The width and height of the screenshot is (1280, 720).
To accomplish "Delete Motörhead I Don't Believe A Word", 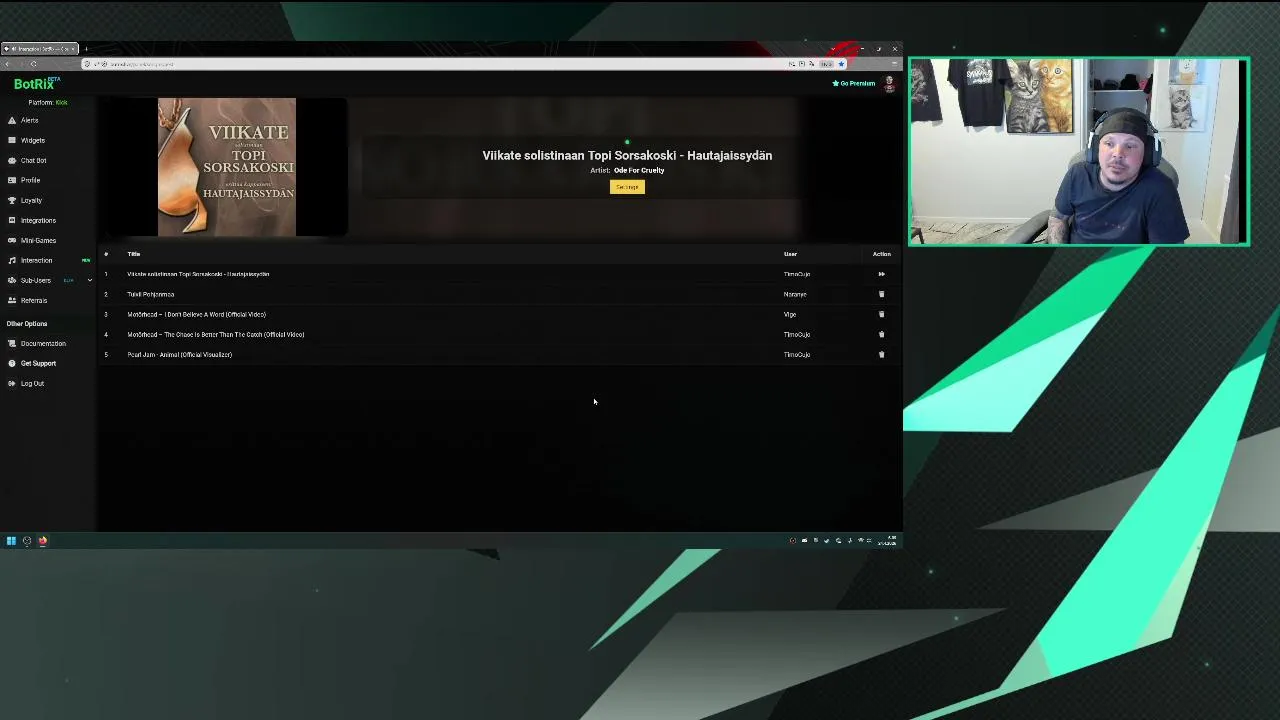I will tap(881, 314).
